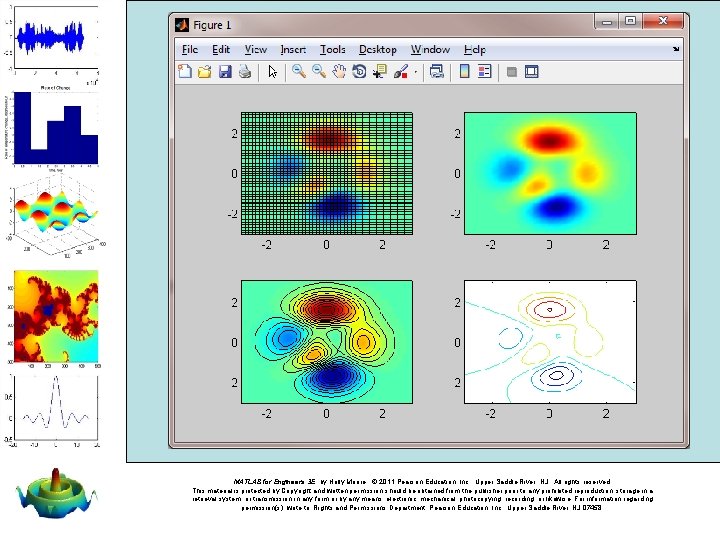This screenshot has width=720, height=540.
Task: Print the figure using the printer icon
Action: click(245, 72)
